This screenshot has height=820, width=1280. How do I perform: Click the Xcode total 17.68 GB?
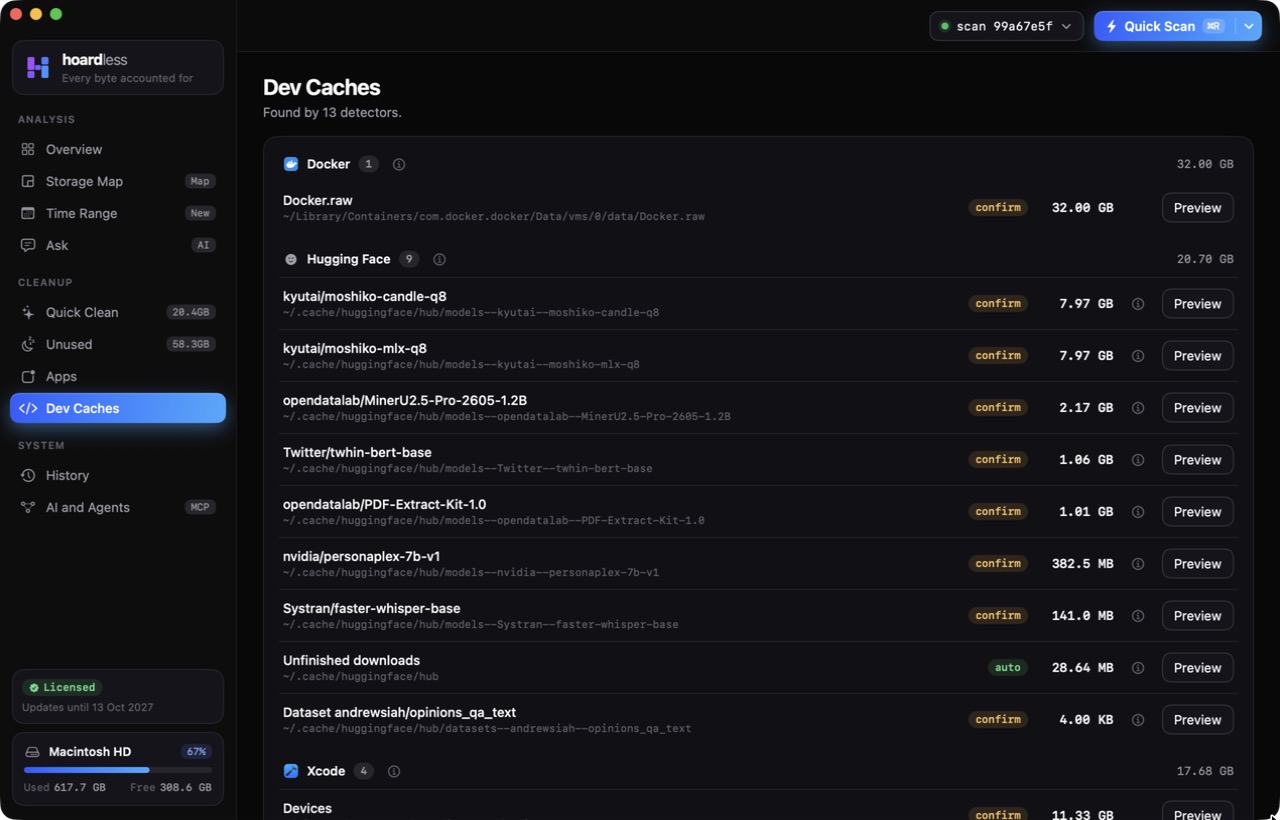(x=1205, y=771)
